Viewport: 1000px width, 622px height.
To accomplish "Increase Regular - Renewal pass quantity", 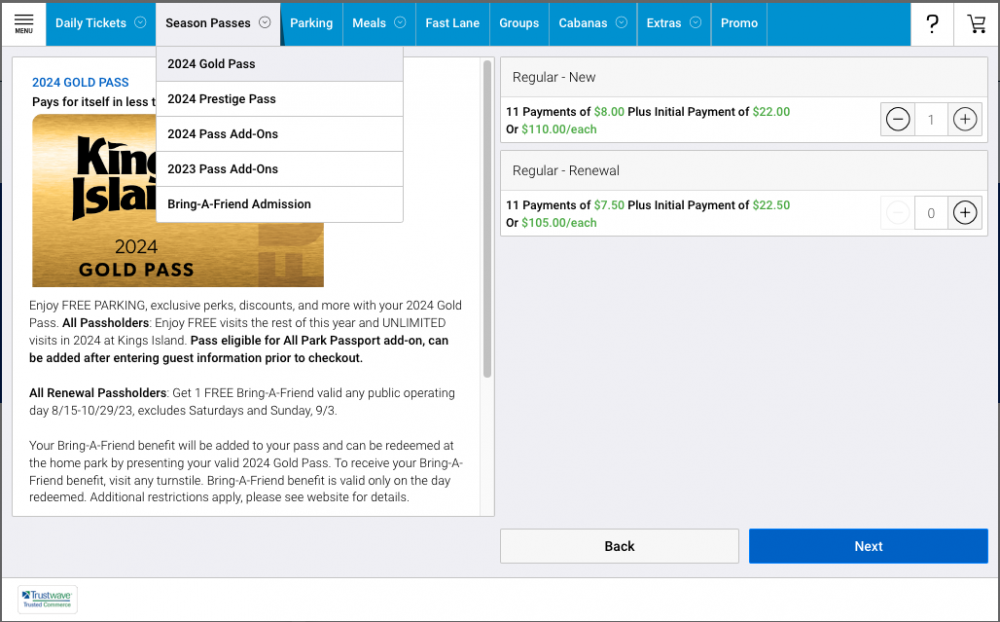I will tap(964, 213).
